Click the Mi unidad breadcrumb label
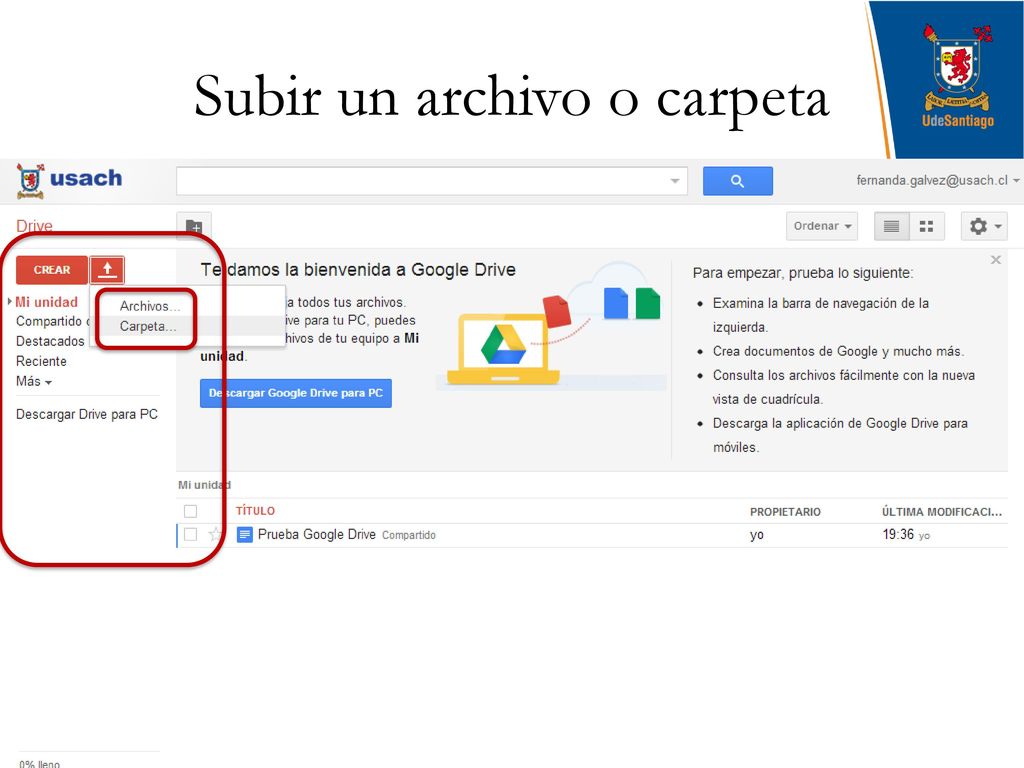Screen dimensions: 1024x768 204,485
